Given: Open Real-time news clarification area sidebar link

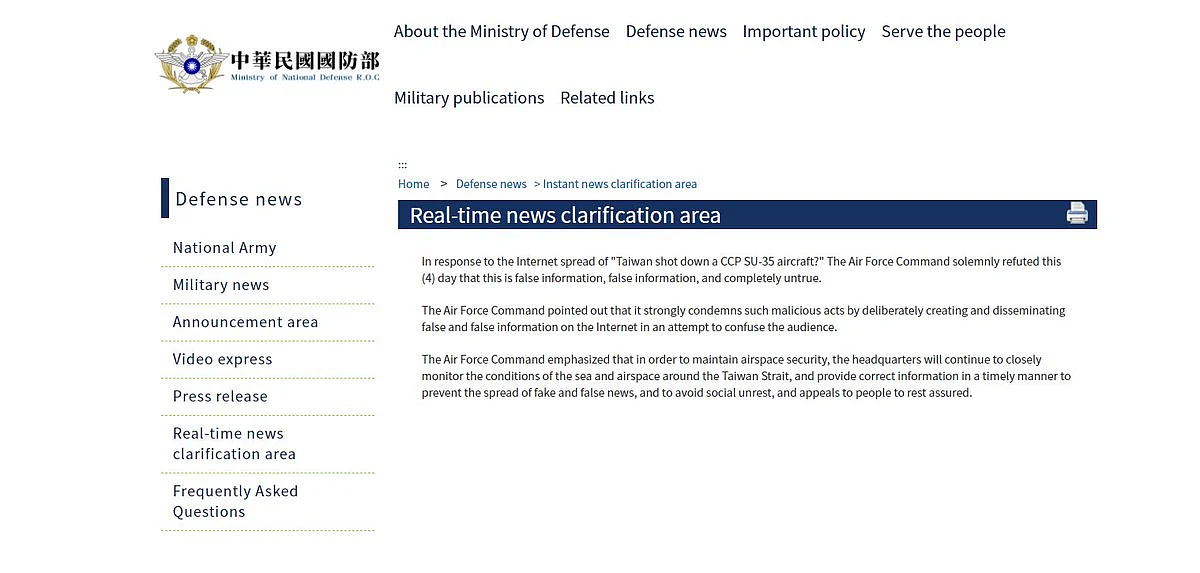Looking at the screenshot, I should coord(234,444).
